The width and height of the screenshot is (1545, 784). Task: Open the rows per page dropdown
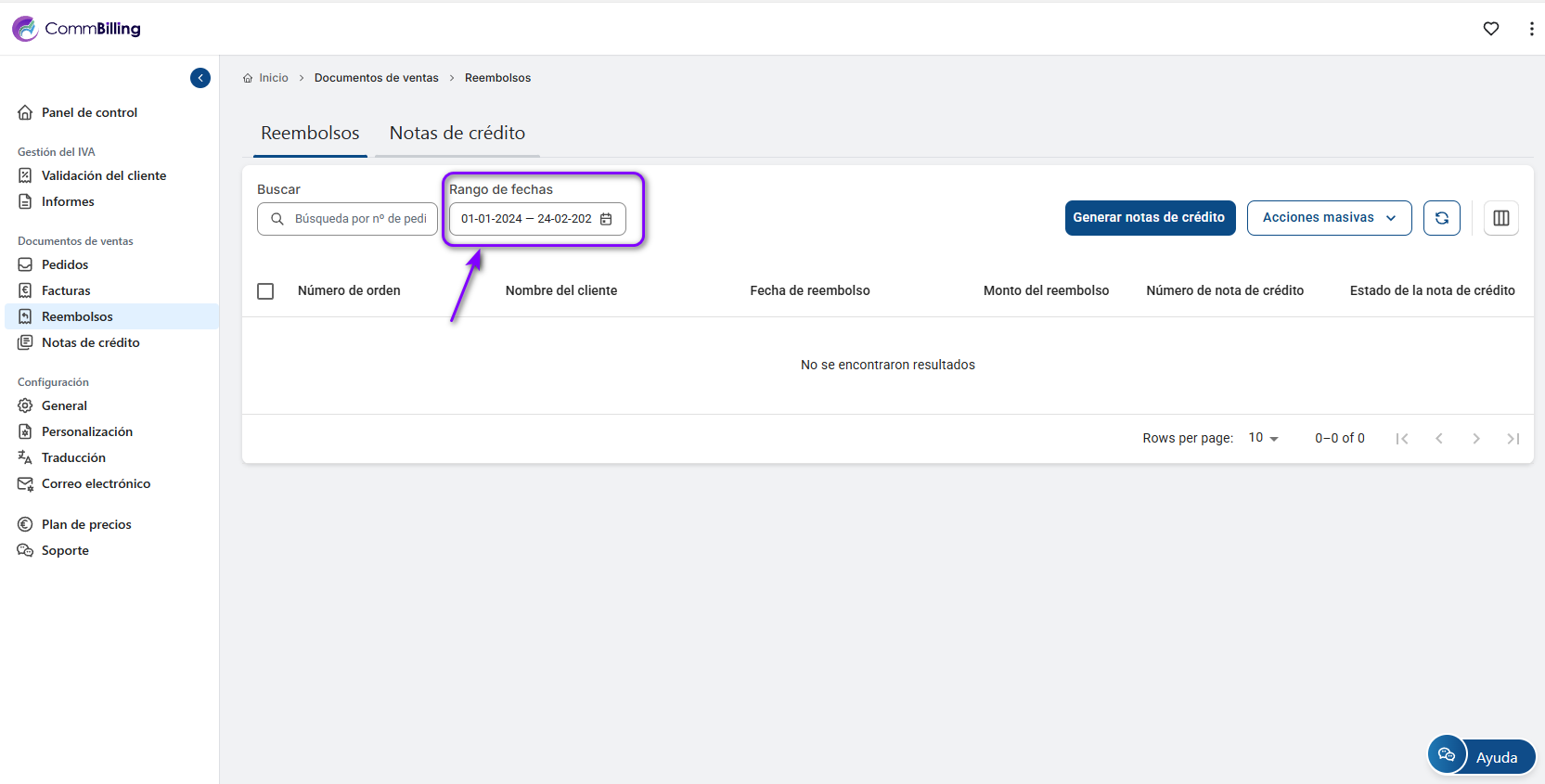click(x=1263, y=438)
